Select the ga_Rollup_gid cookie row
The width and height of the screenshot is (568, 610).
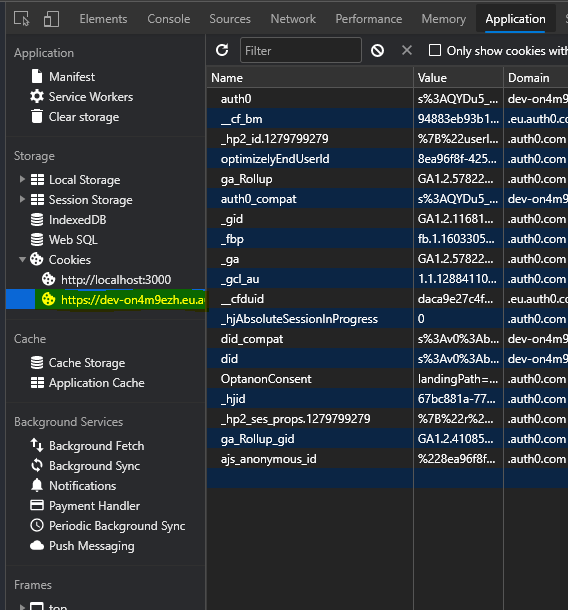click(x=387, y=439)
